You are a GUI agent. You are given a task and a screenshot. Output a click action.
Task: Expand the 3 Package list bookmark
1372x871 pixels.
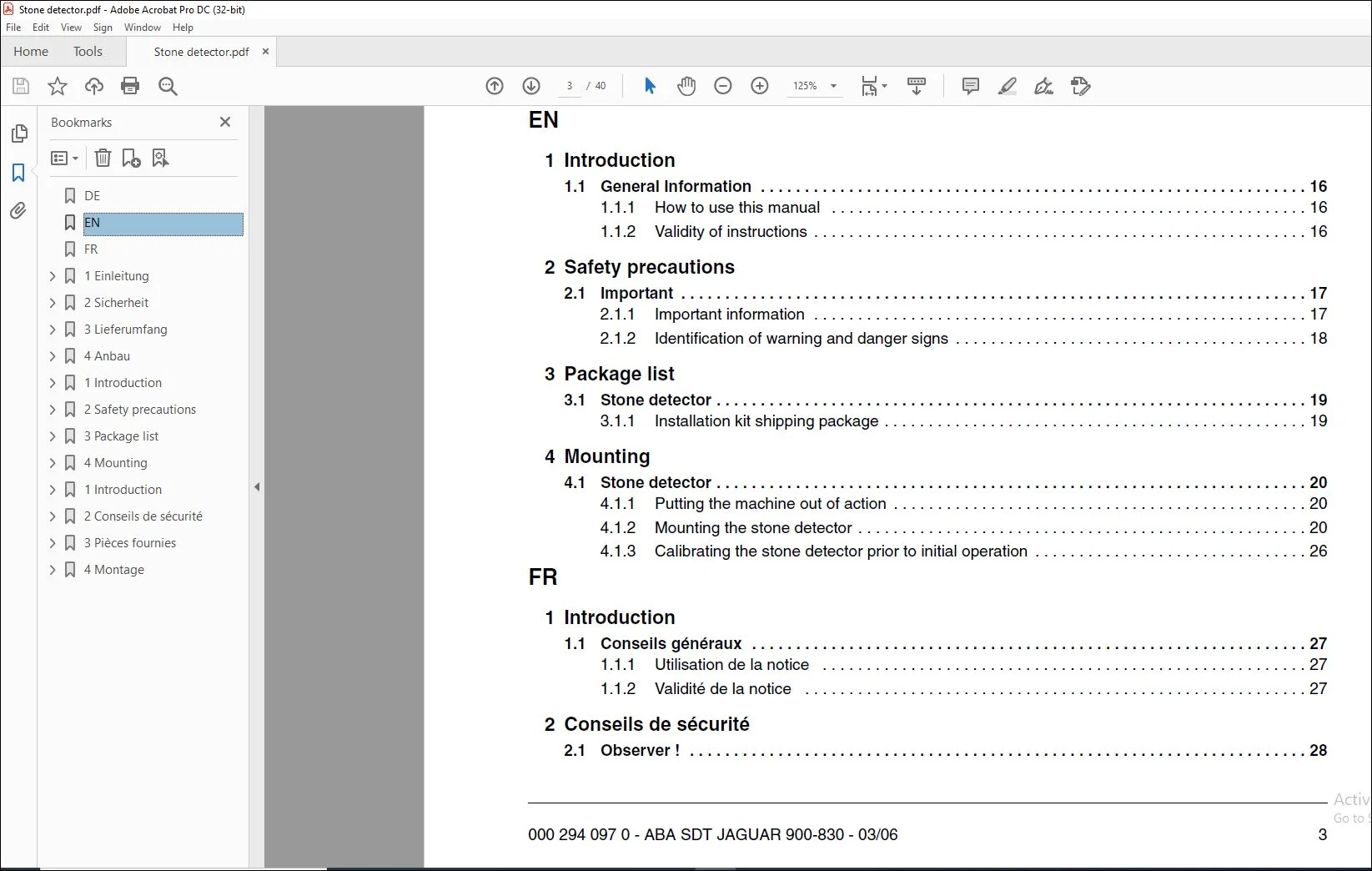tap(53, 436)
